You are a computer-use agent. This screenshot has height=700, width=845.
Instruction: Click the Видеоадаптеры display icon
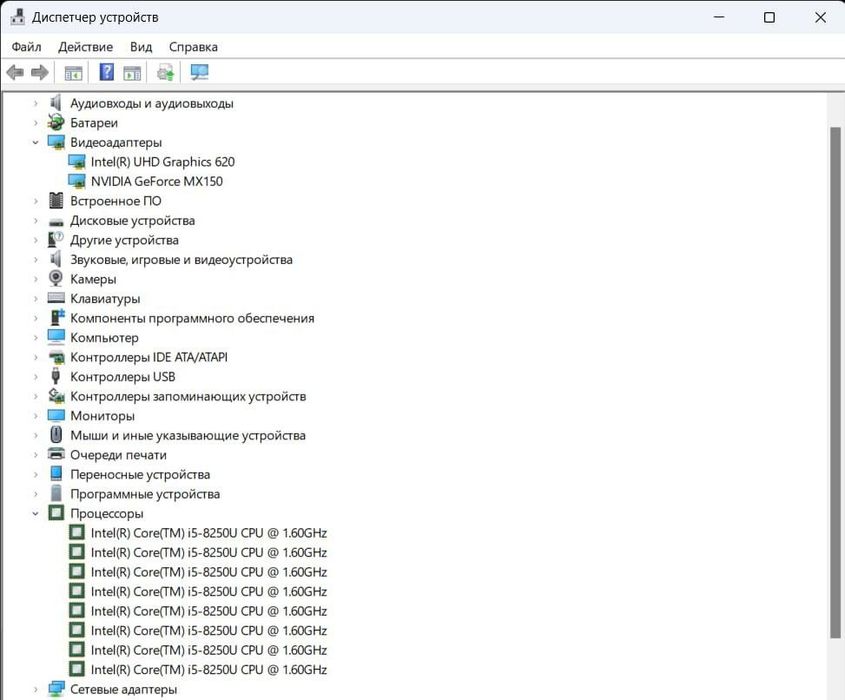[56, 142]
